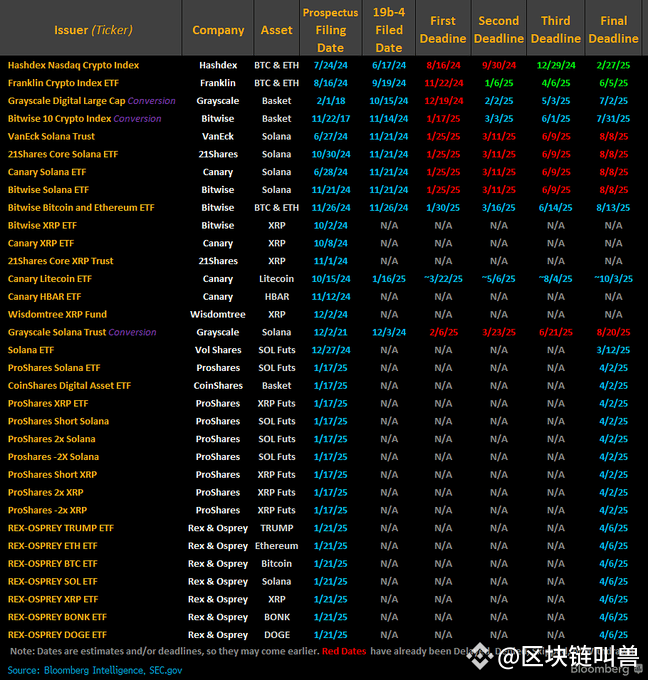Select ProShares Solana ETF issuer name
Image resolution: width=648 pixels, height=680 pixels.
point(54,368)
